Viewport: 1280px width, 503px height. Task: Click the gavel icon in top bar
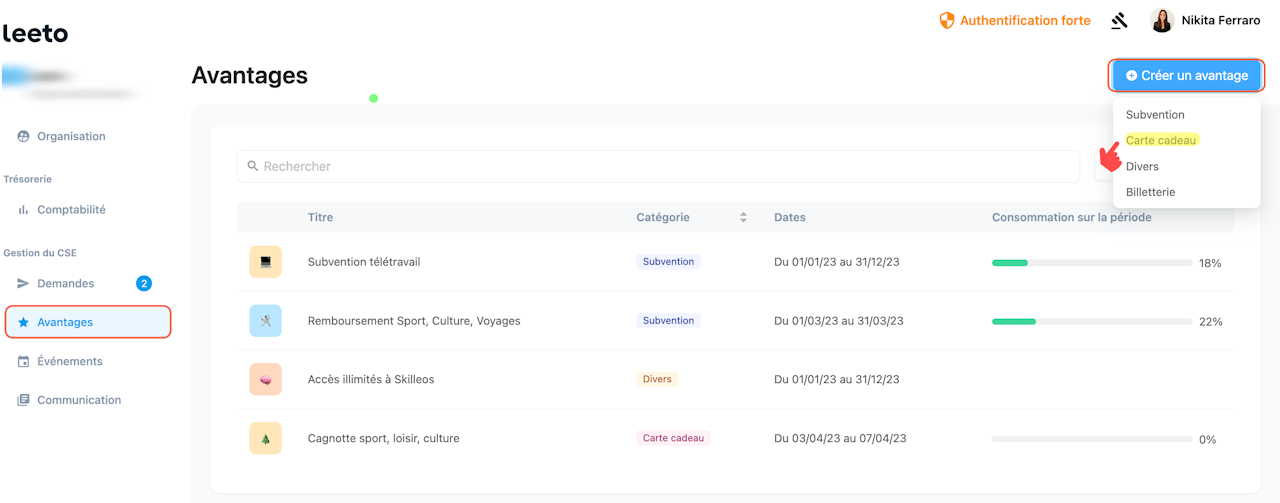tap(1120, 21)
